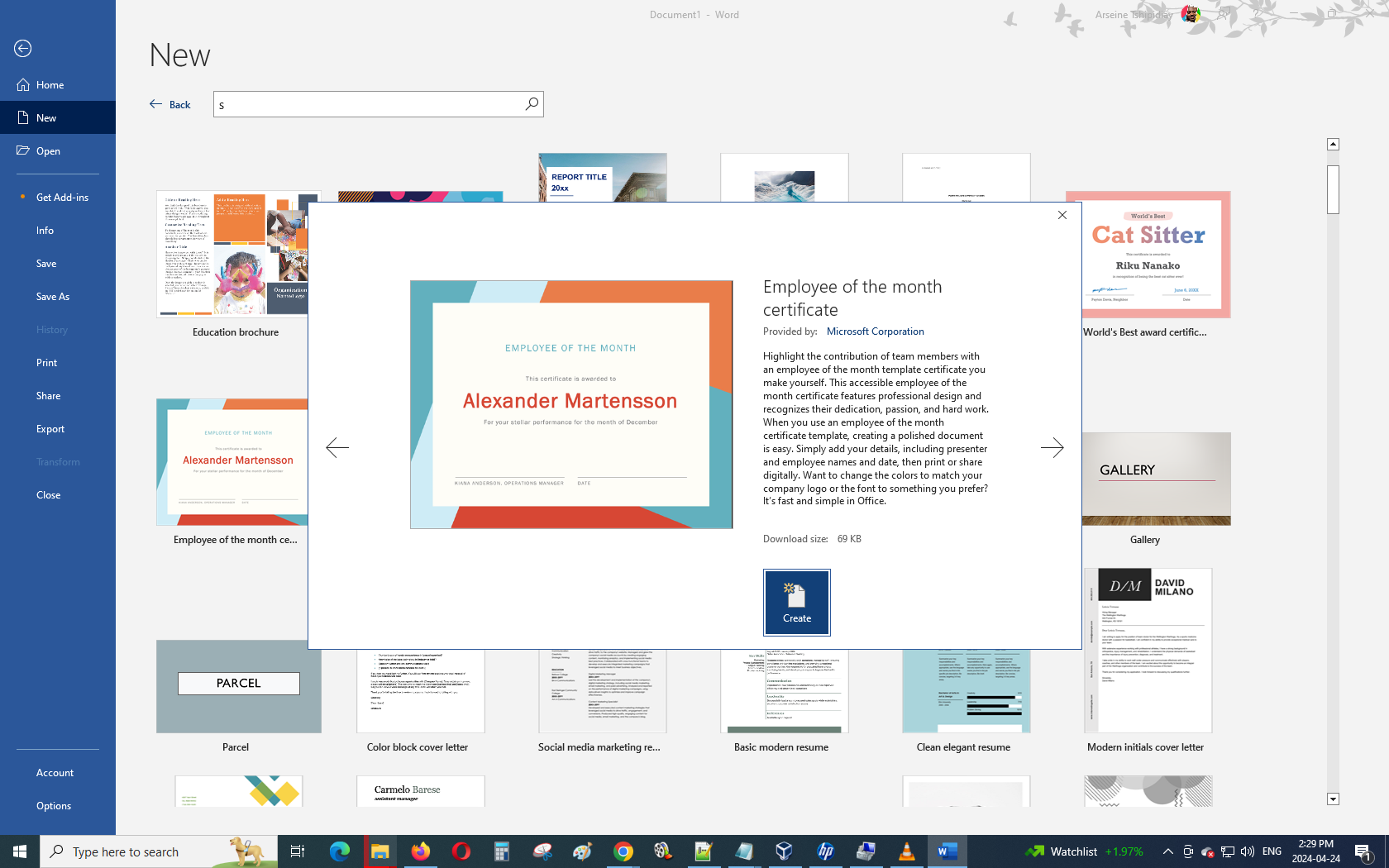Focus the template search input field
The image size is (1389, 868).
(x=368, y=104)
